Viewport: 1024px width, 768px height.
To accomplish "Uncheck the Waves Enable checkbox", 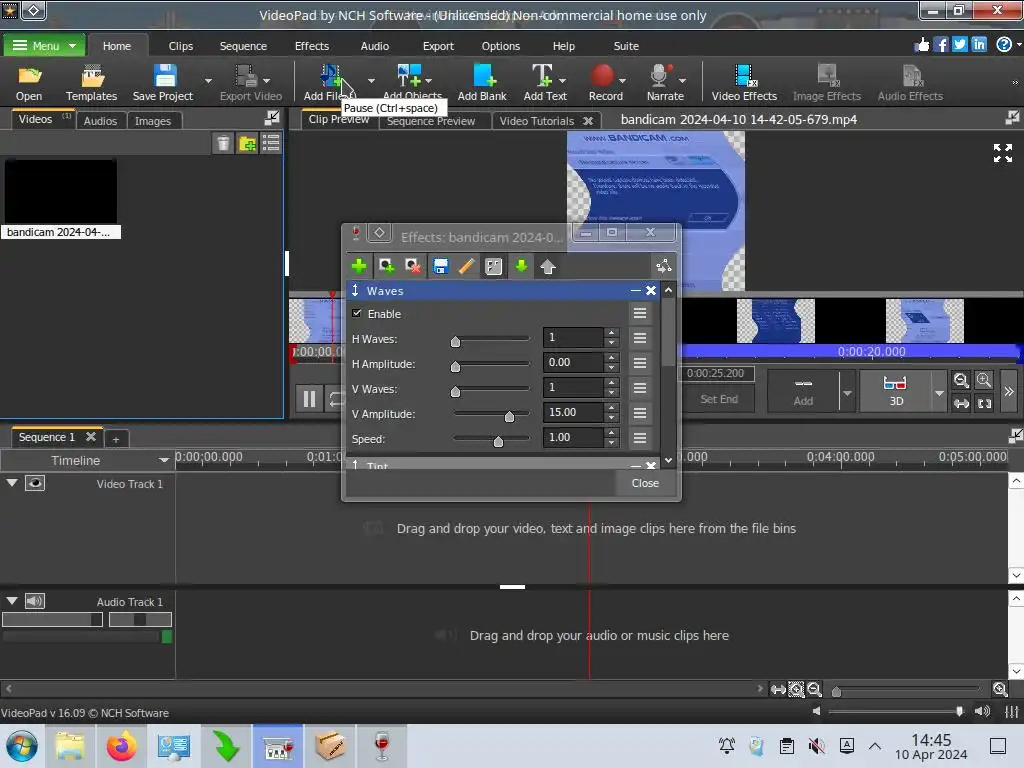I will [x=357, y=313].
